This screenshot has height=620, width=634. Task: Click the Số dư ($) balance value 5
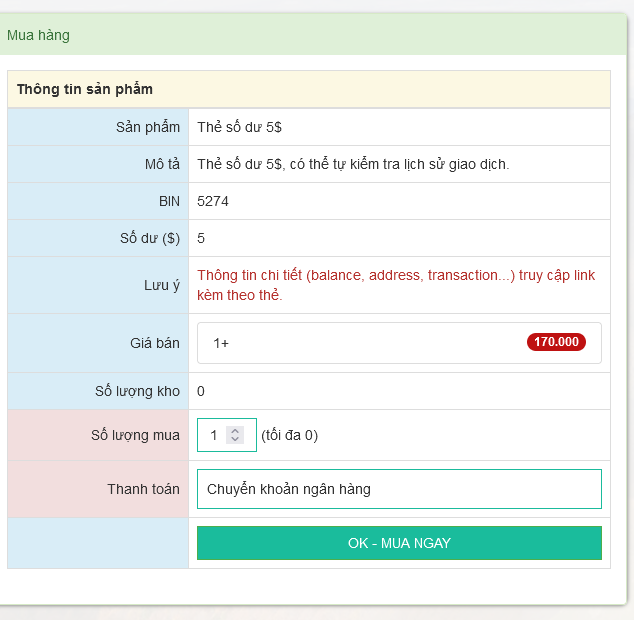coord(201,238)
